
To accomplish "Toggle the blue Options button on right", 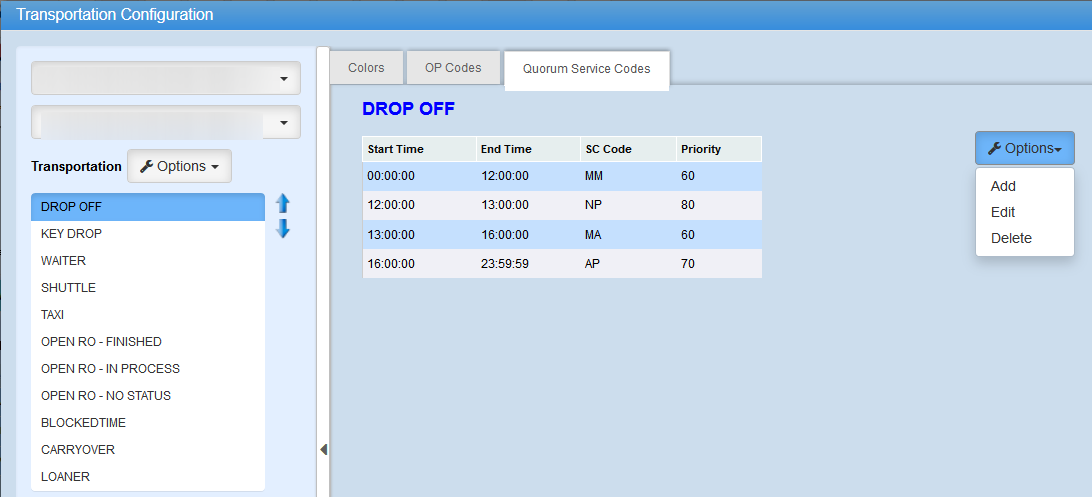I will [1024, 148].
